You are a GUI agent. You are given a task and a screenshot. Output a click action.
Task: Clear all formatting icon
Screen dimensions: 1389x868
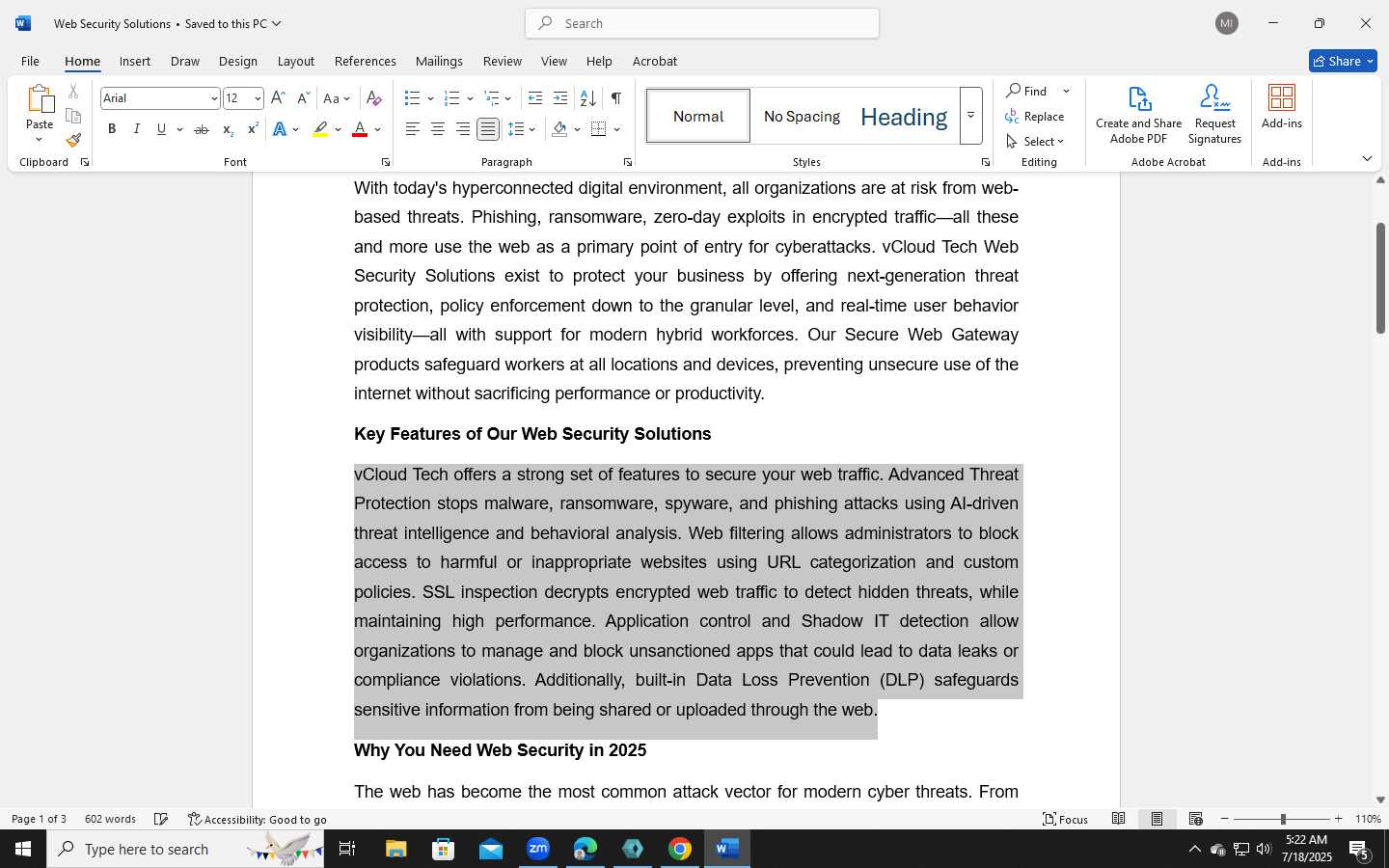point(374,98)
